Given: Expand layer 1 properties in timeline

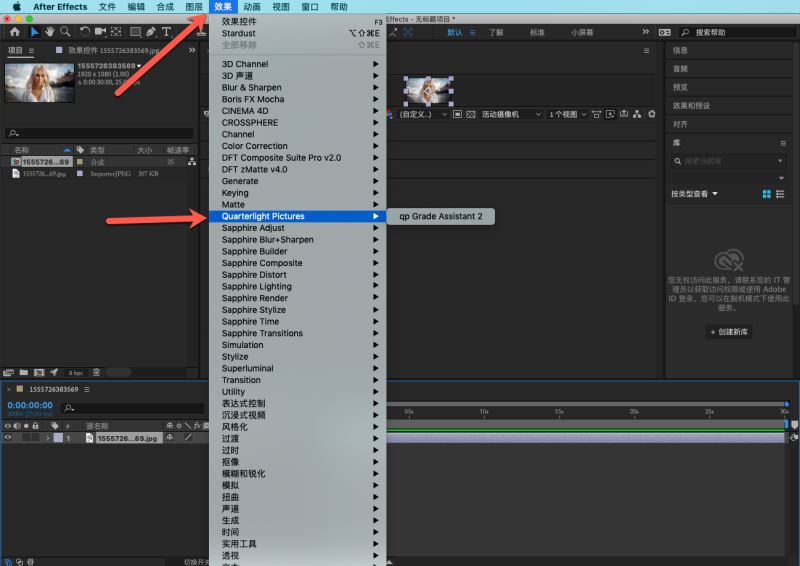Looking at the screenshot, I should (47, 438).
